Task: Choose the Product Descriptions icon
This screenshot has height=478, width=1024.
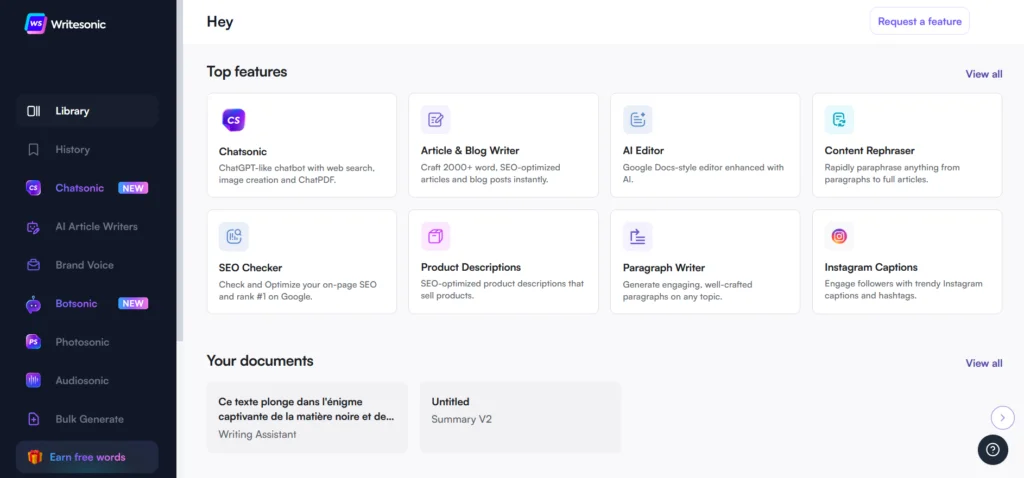Action: (x=435, y=236)
